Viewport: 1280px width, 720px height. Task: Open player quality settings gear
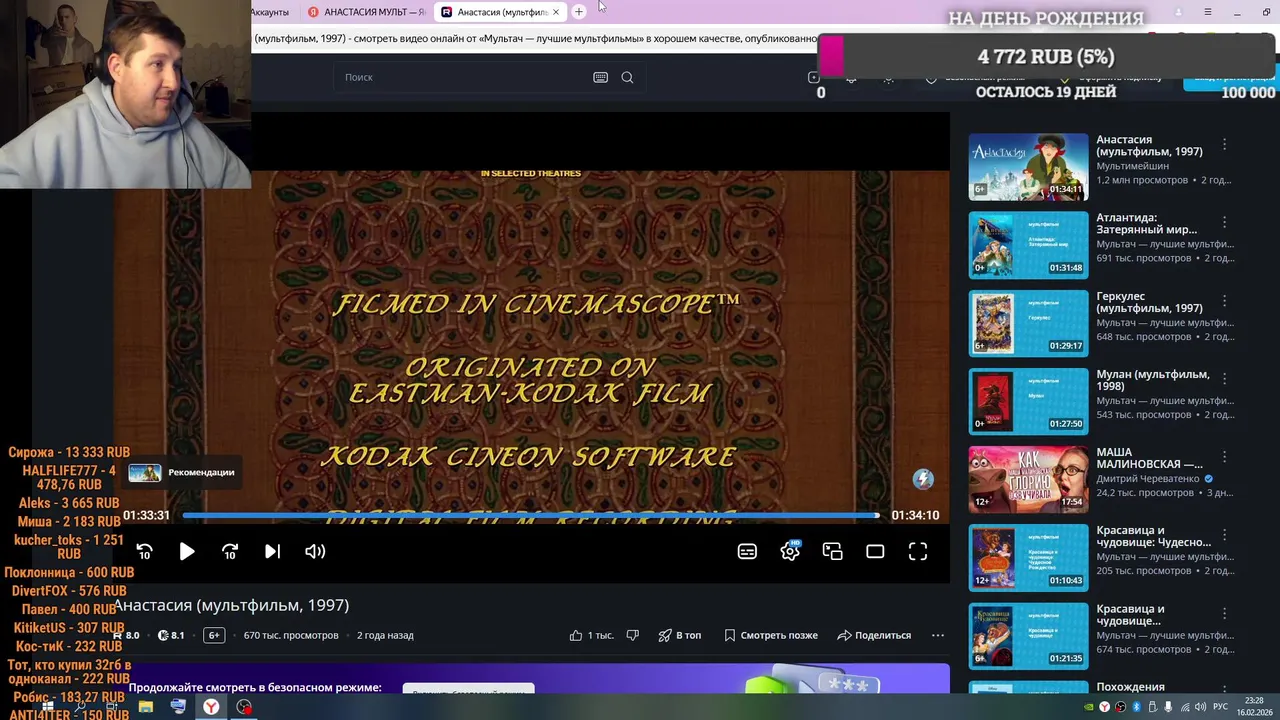click(x=790, y=551)
